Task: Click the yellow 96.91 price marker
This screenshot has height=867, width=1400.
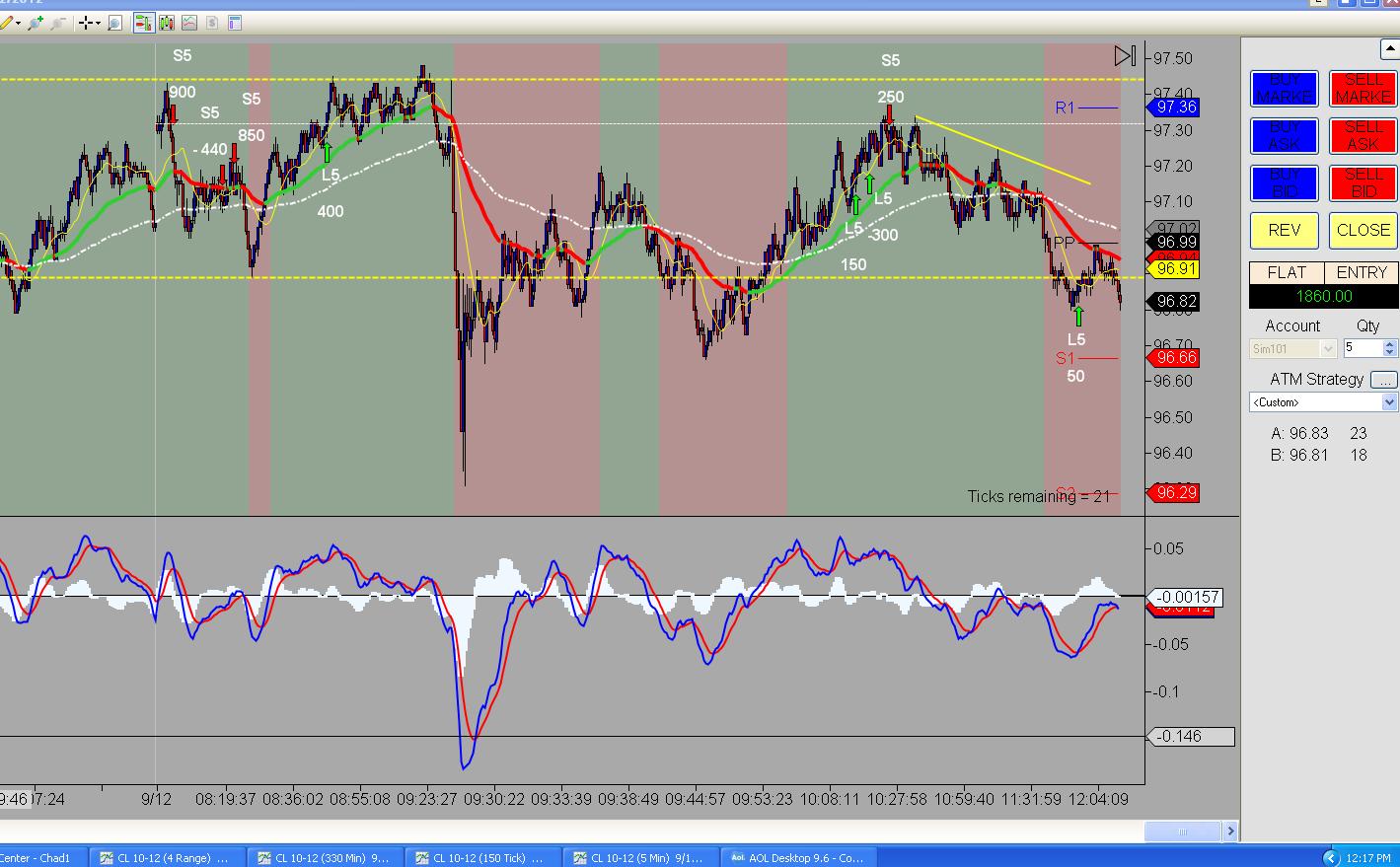Action: pyautogui.click(x=1174, y=268)
